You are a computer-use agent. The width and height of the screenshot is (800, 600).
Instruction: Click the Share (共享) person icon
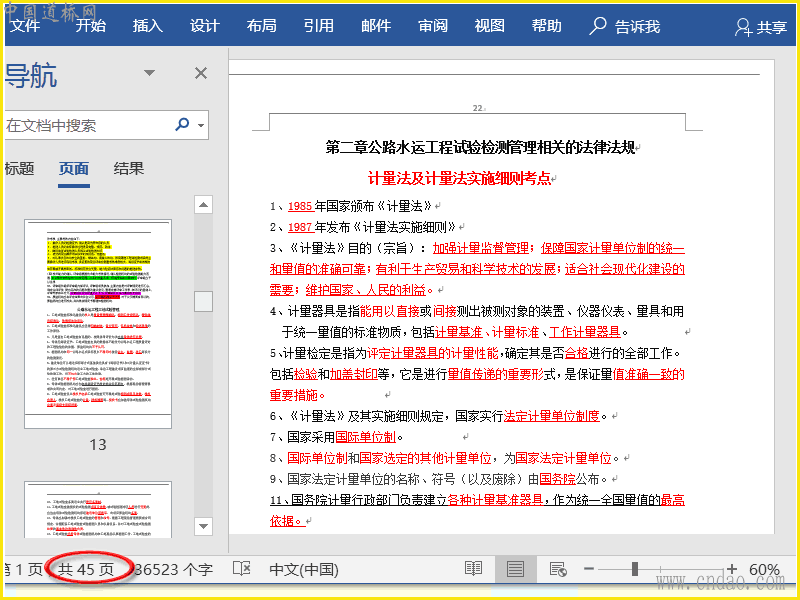[x=745, y=27]
